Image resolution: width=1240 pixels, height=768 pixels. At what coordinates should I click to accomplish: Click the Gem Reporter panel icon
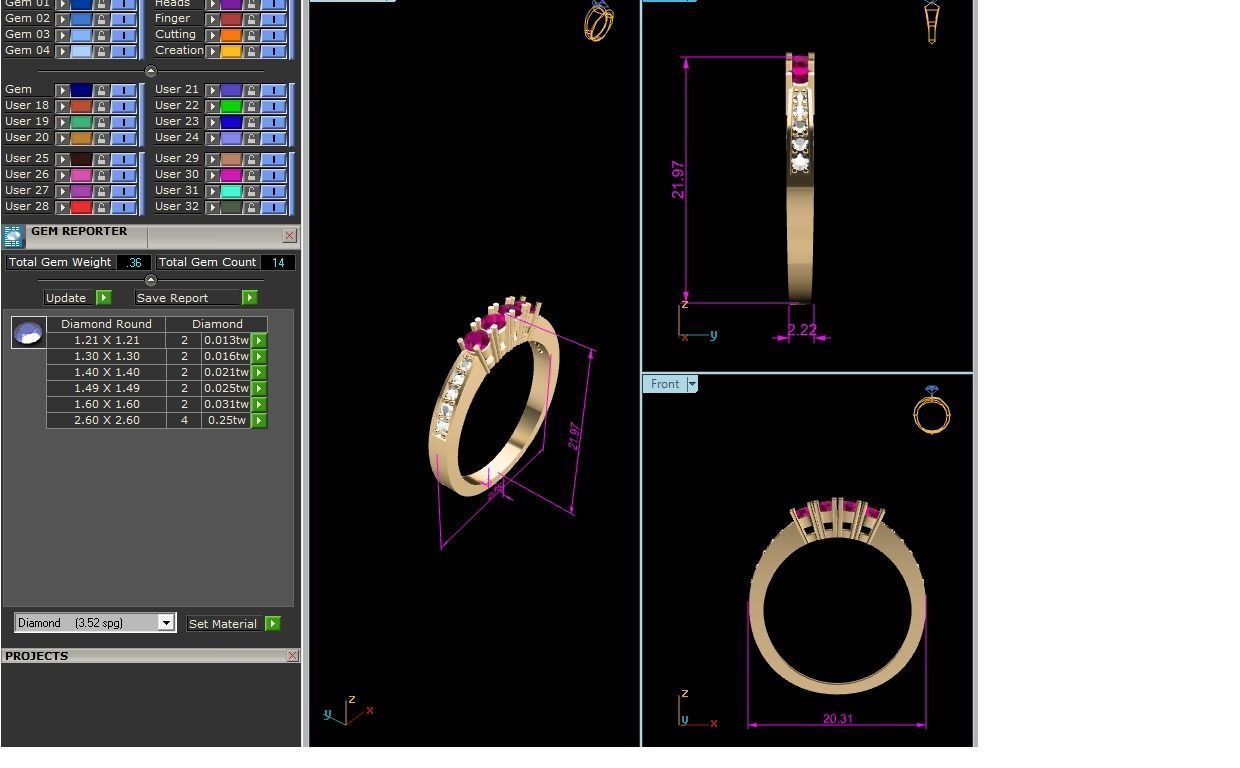[12, 237]
